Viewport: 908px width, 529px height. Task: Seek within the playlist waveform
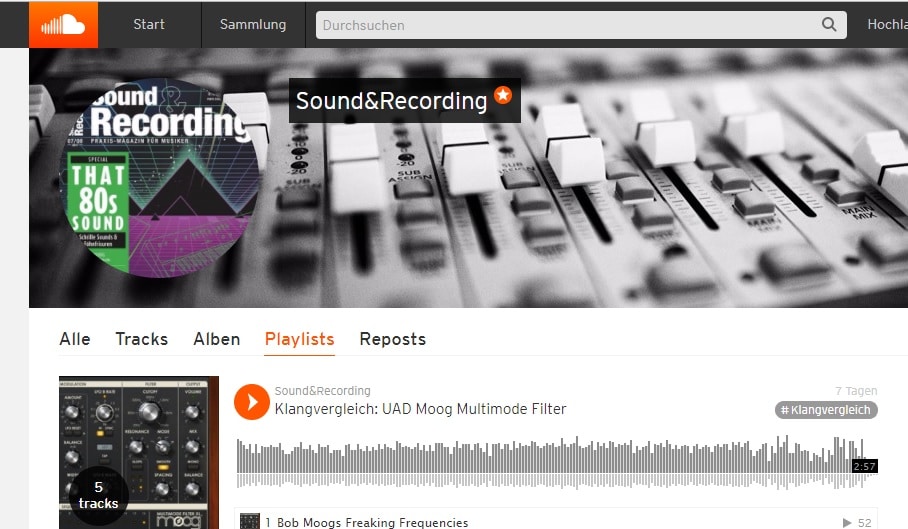pos(556,462)
